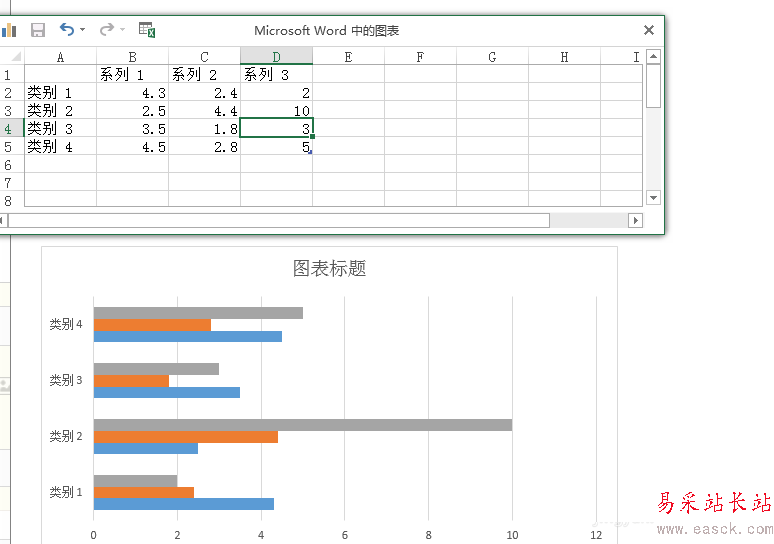This screenshot has width=774, height=544.
Task: Click cell containing 类别 1
Action: tap(60, 92)
